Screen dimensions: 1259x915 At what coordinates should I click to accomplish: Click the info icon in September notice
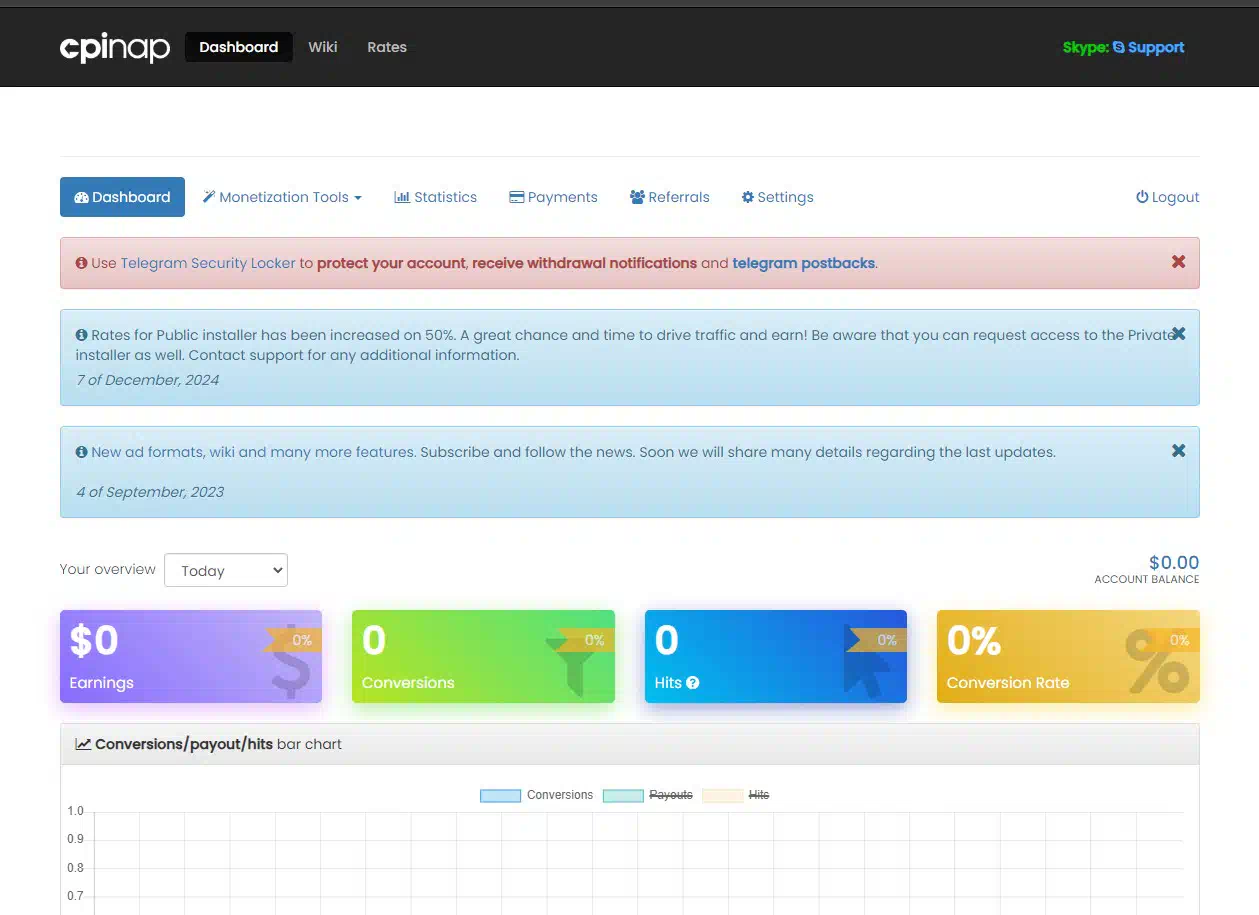(82, 452)
